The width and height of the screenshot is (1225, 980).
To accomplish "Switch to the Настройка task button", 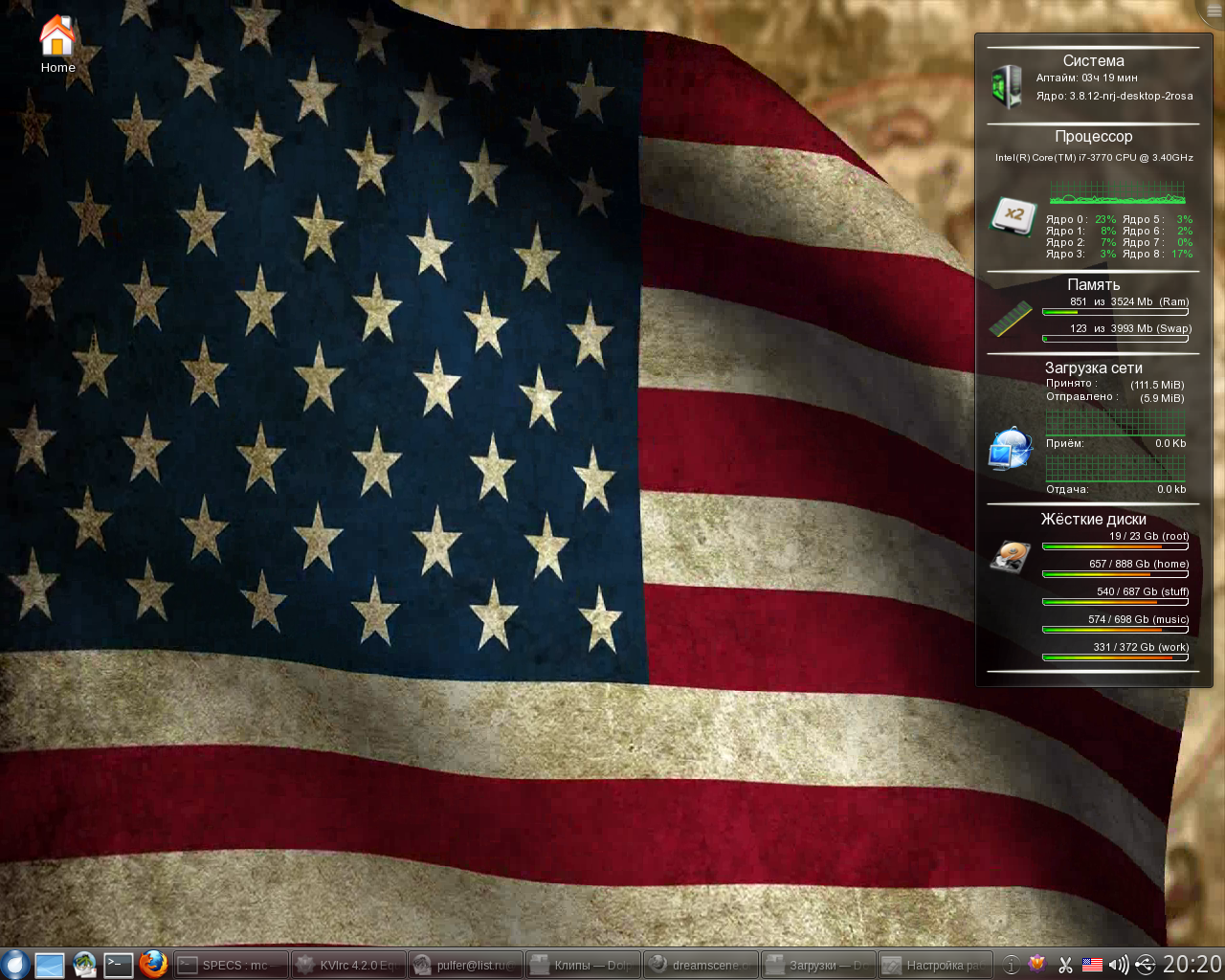I will (x=935, y=965).
